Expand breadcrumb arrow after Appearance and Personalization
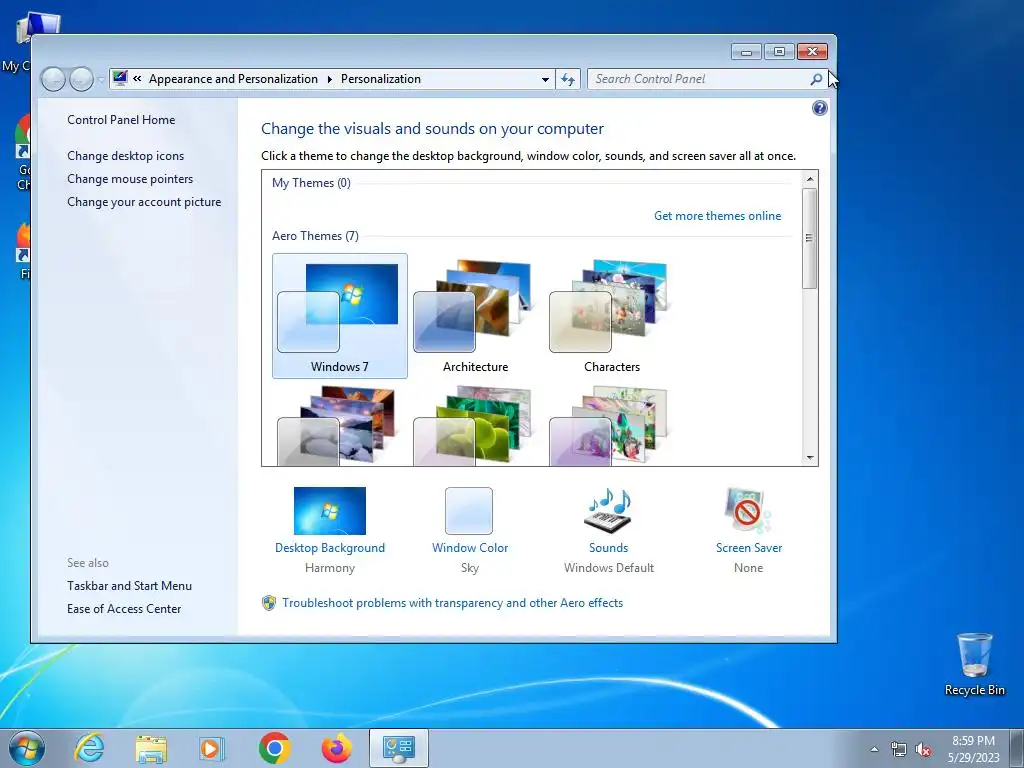 pyautogui.click(x=329, y=79)
